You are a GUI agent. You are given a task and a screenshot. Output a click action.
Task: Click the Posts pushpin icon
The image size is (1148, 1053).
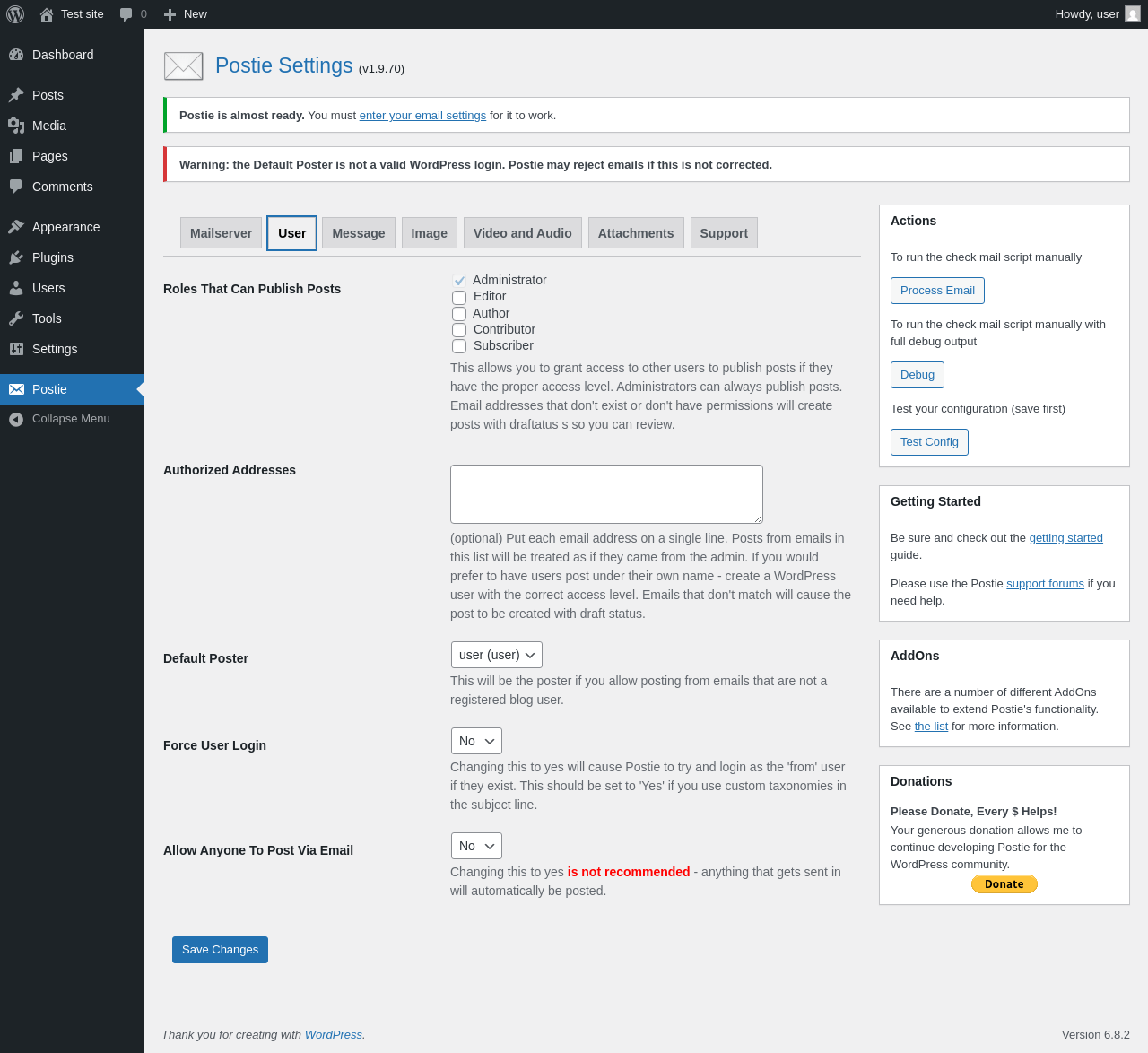coord(16,95)
